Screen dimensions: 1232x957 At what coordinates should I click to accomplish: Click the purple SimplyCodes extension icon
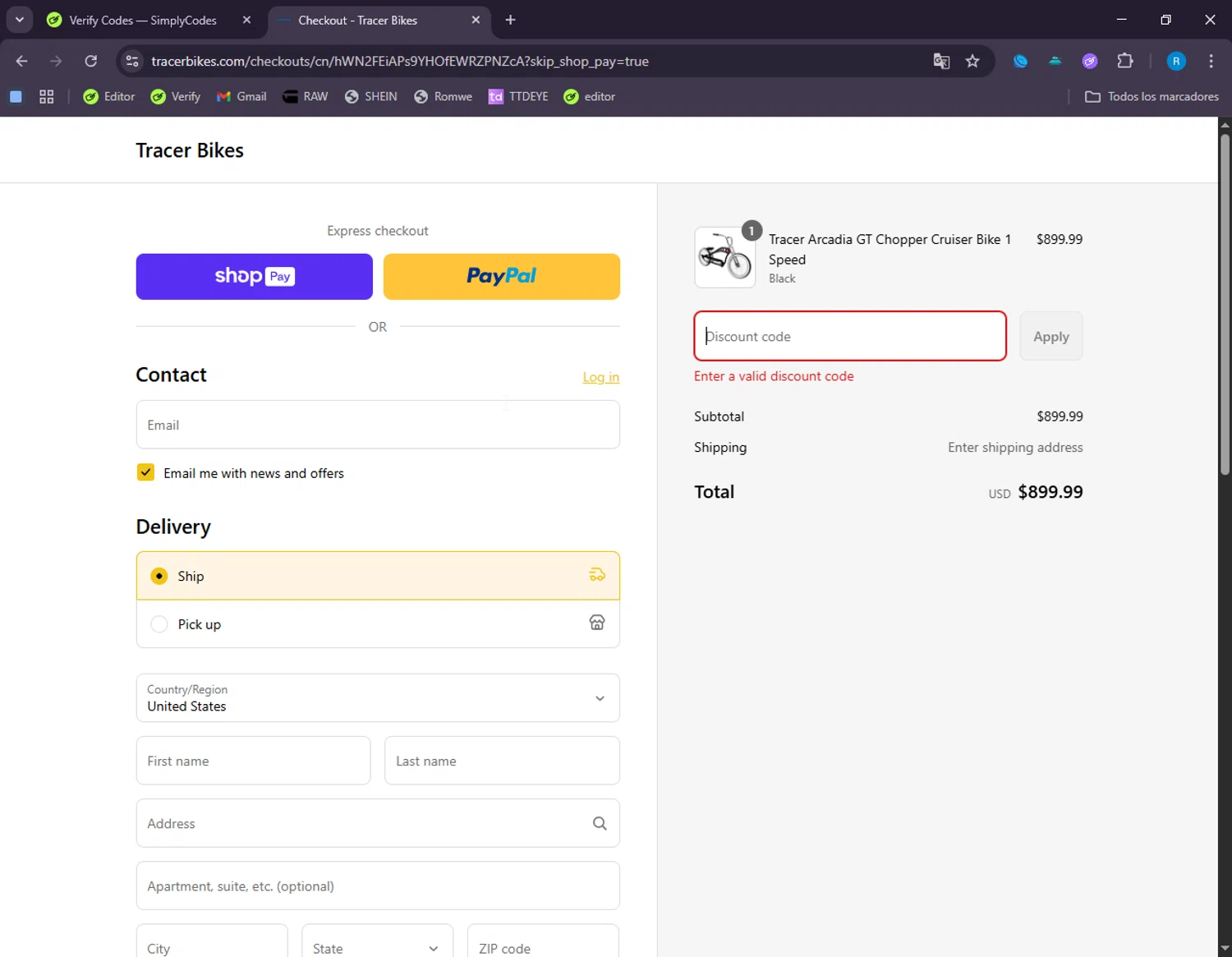[1090, 61]
